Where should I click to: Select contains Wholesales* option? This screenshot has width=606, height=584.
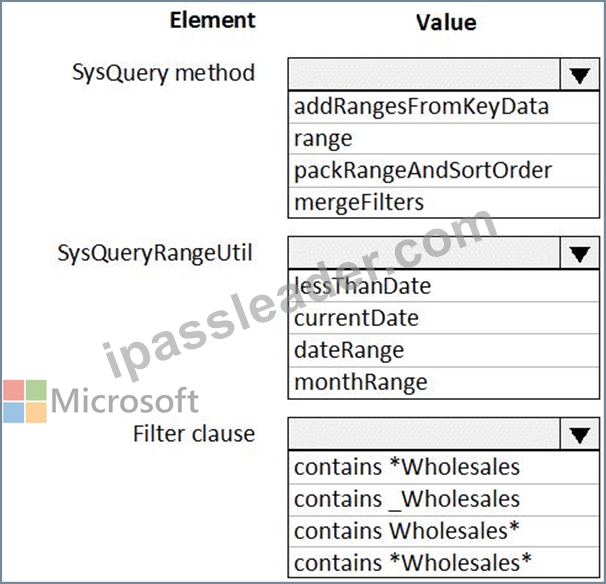click(x=444, y=531)
